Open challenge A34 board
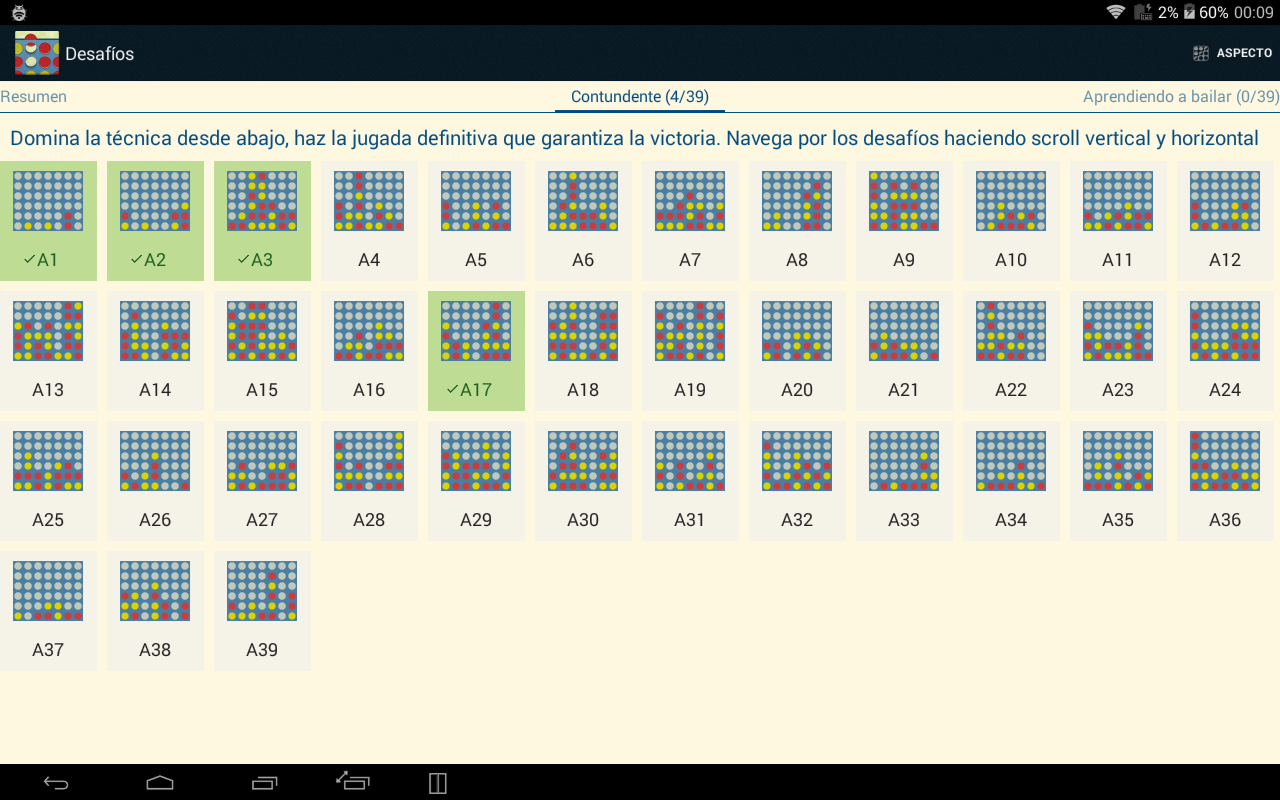Image resolution: width=1280 pixels, height=800 pixels. pos(1011,481)
